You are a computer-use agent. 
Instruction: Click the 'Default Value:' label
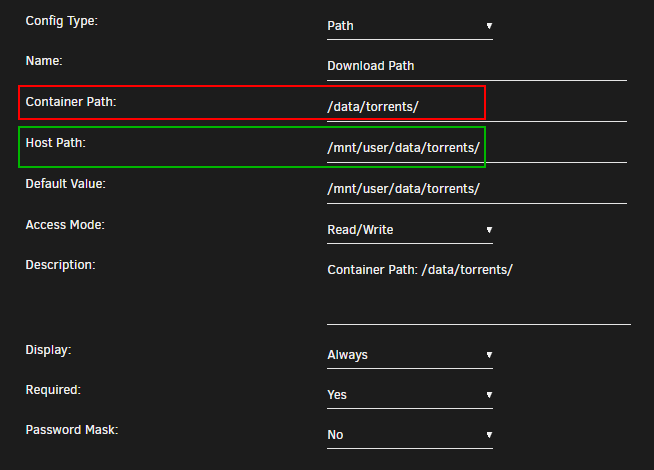[66, 184]
